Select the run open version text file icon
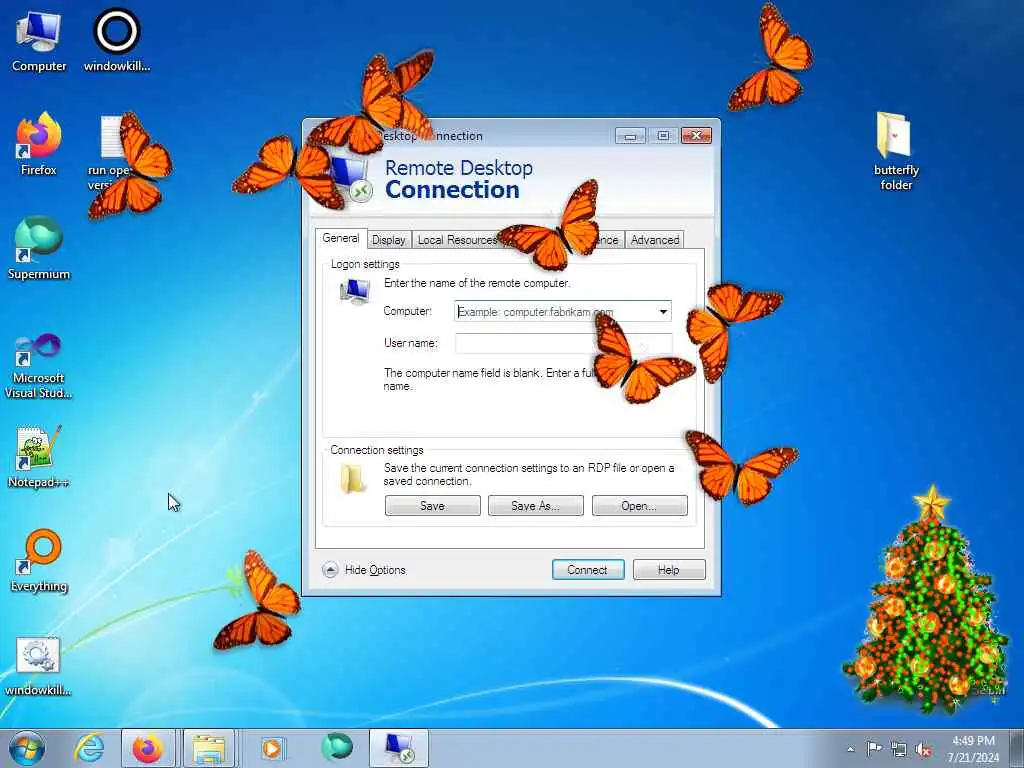Screen dimensions: 1024x768 click(112, 152)
